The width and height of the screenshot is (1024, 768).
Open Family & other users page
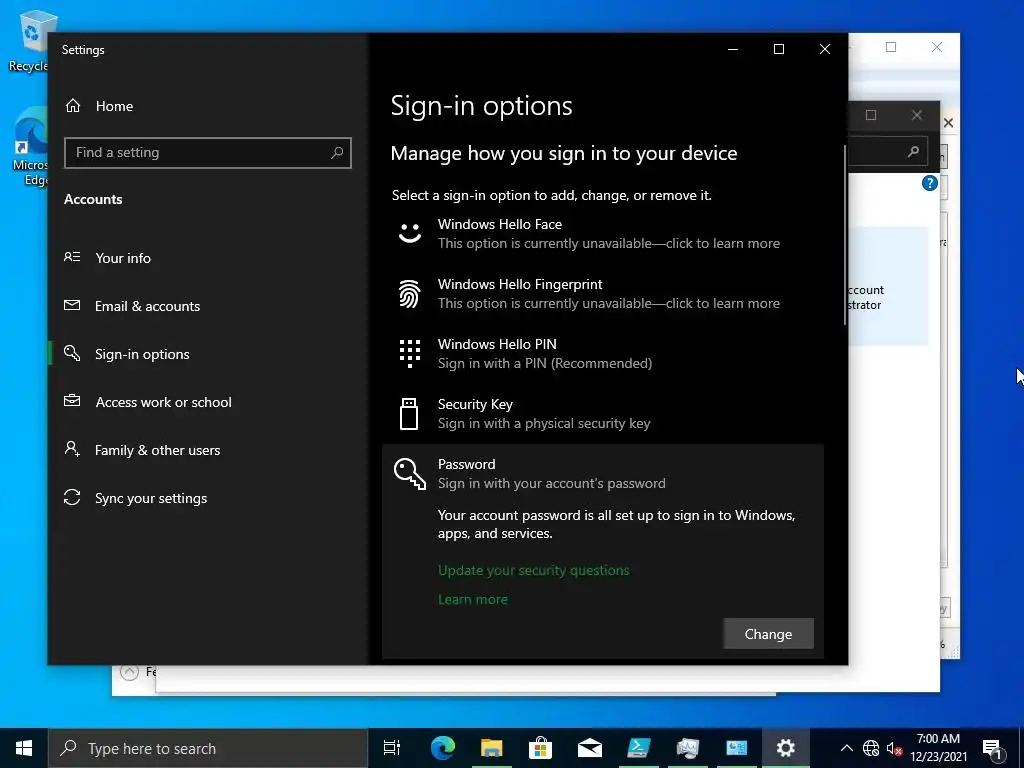click(x=208, y=450)
